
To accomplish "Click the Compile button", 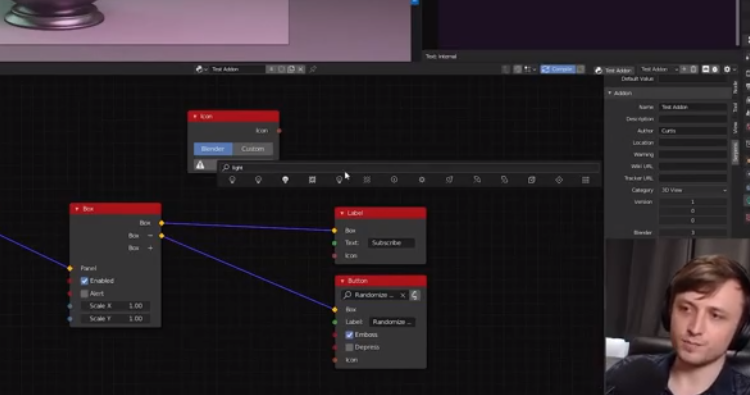I will tap(558, 69).
